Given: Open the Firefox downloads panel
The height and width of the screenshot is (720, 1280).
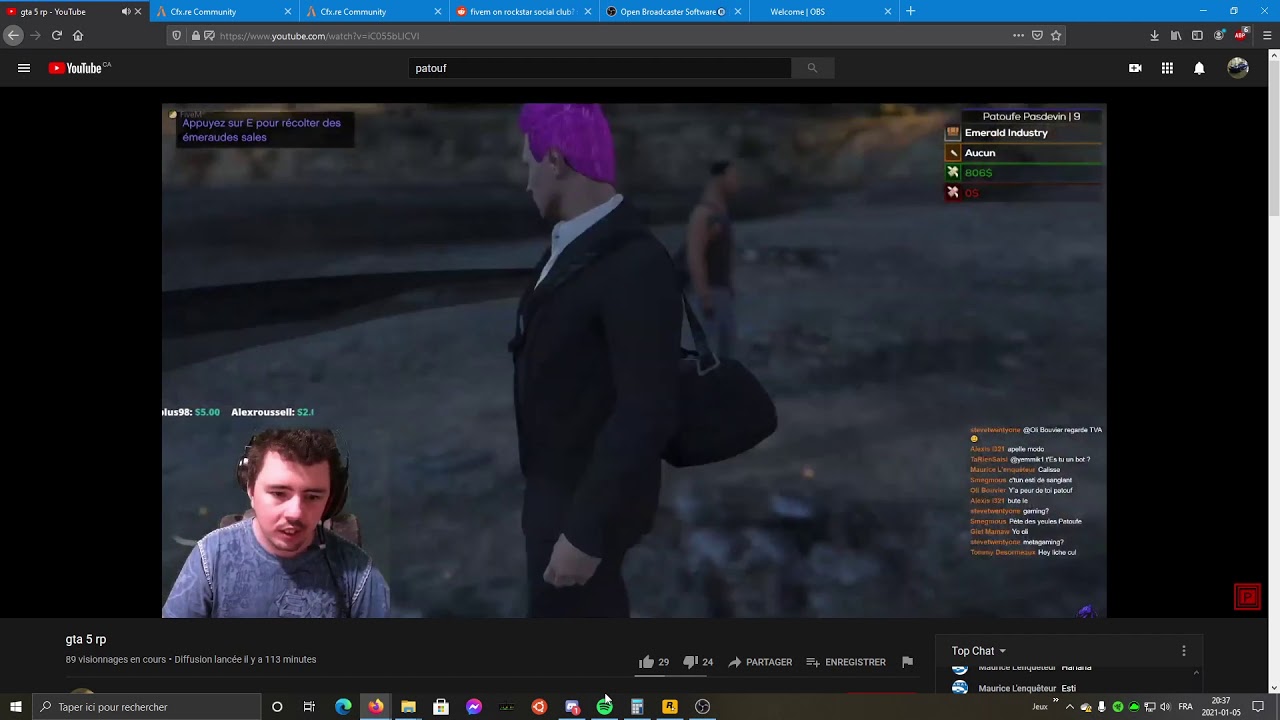Looking at the screenshot, I should point(1154,36).
